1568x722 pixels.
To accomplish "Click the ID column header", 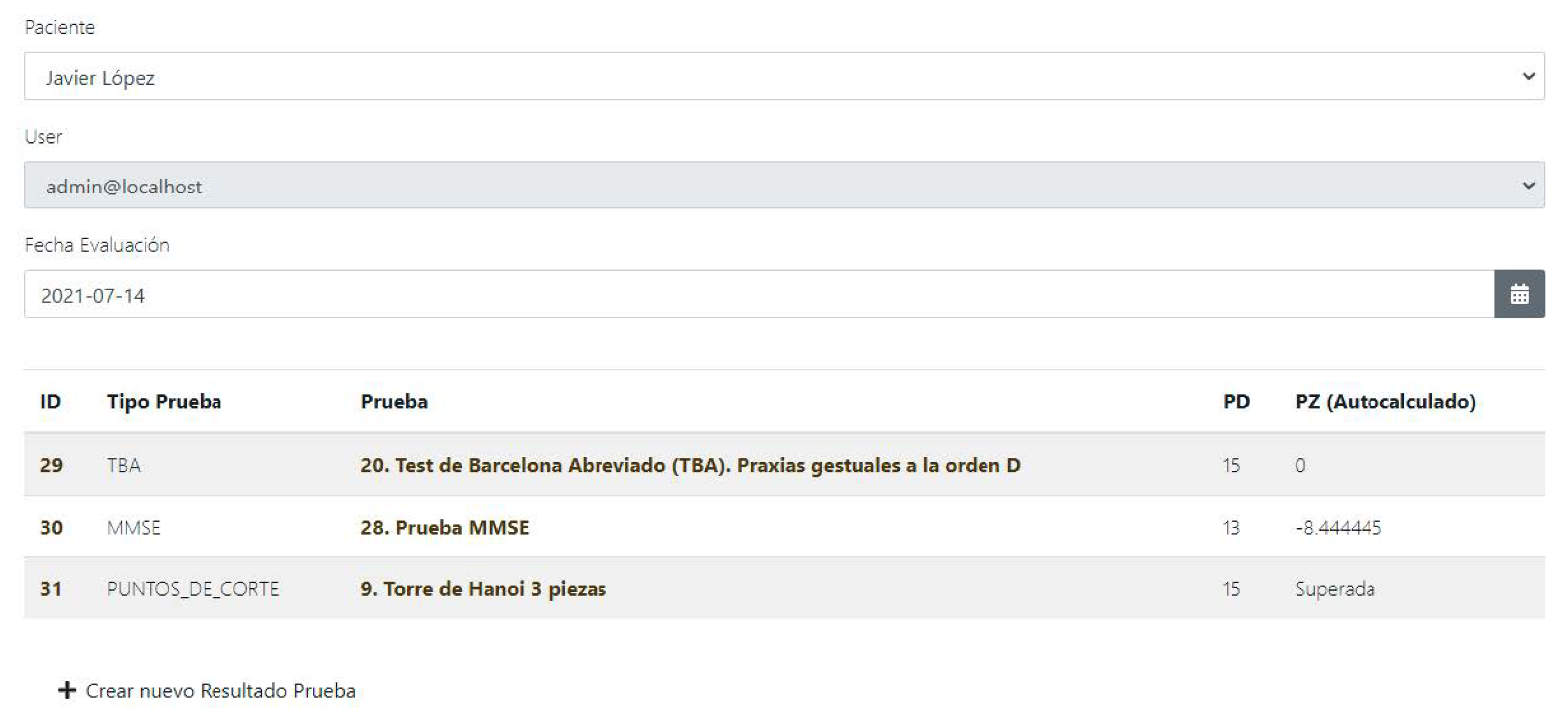I will pos(50,402).
